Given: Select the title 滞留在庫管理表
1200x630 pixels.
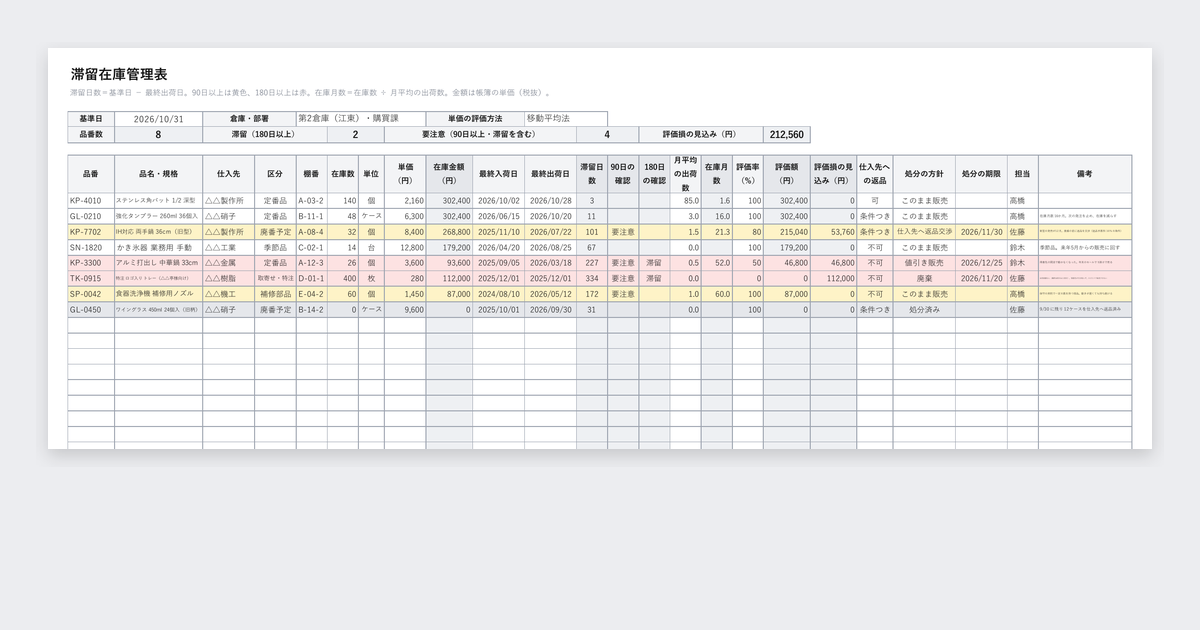Looking at the screenshot, I should pyautogui.click(x=119, y=74).
